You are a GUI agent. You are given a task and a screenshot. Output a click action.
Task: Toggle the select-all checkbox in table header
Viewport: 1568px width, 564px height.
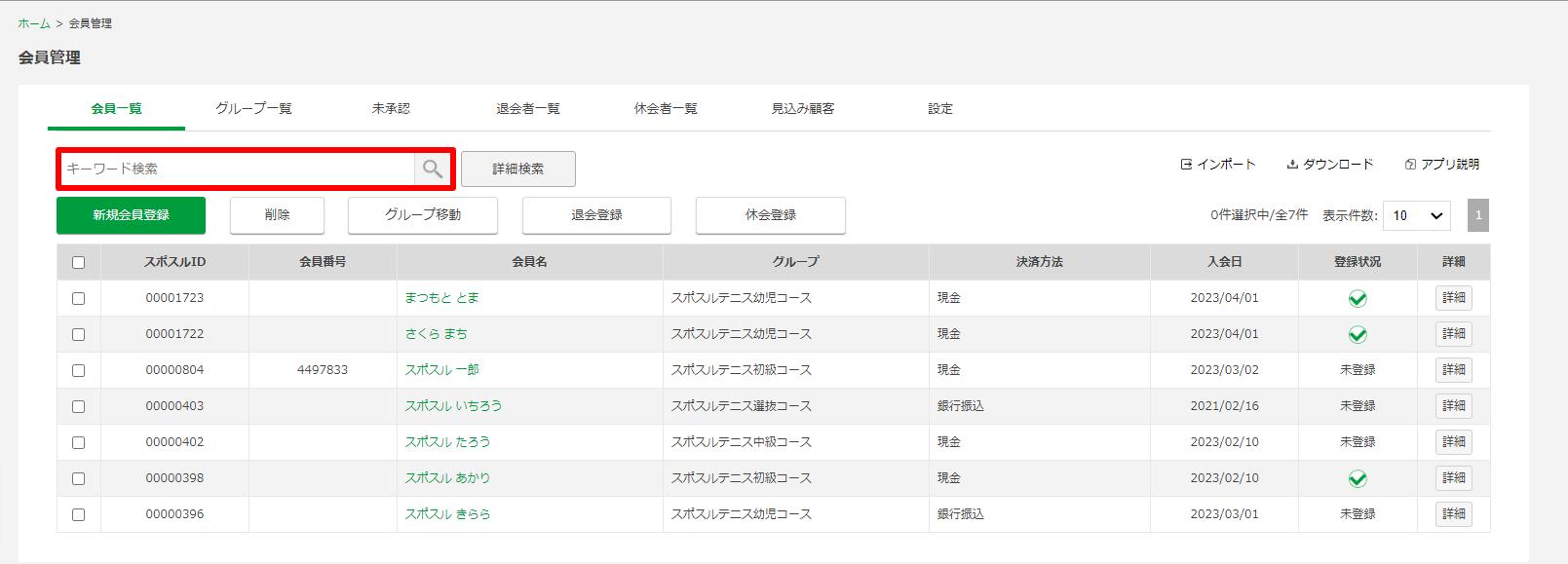pos(79,262)
